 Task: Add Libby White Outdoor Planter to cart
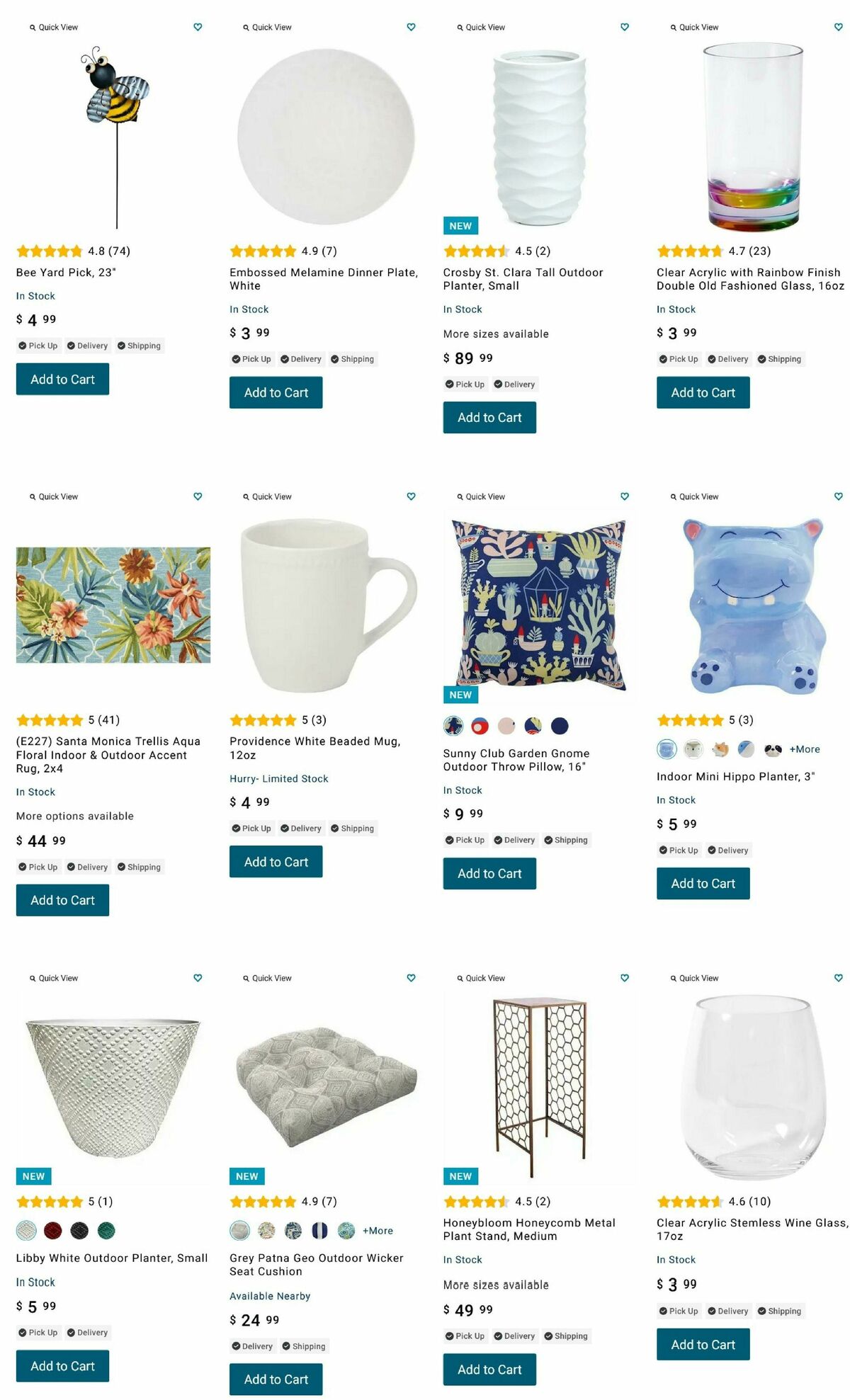tap(62, 1365)
